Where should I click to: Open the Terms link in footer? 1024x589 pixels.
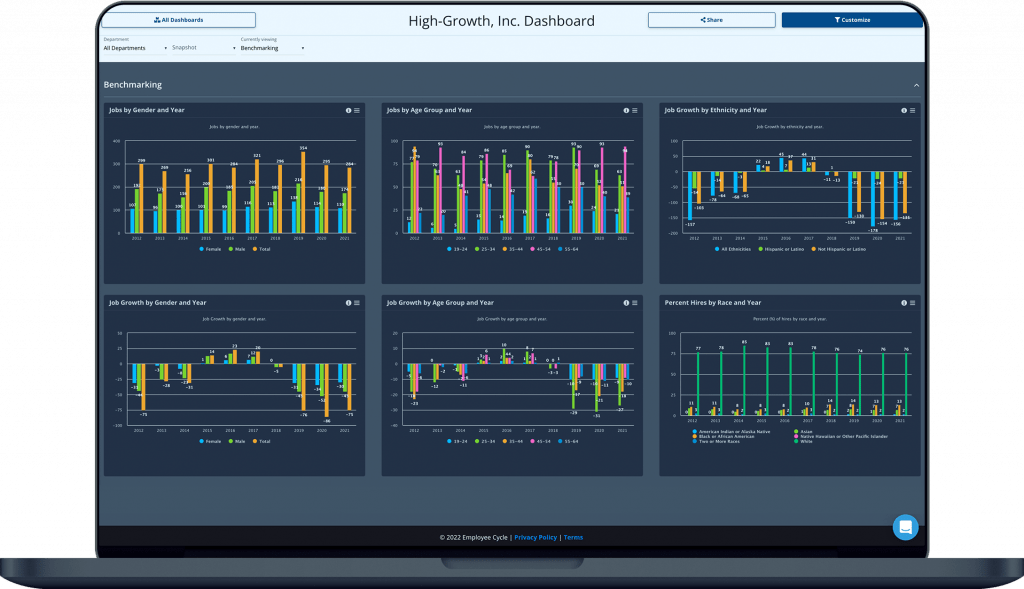point(573,537)
